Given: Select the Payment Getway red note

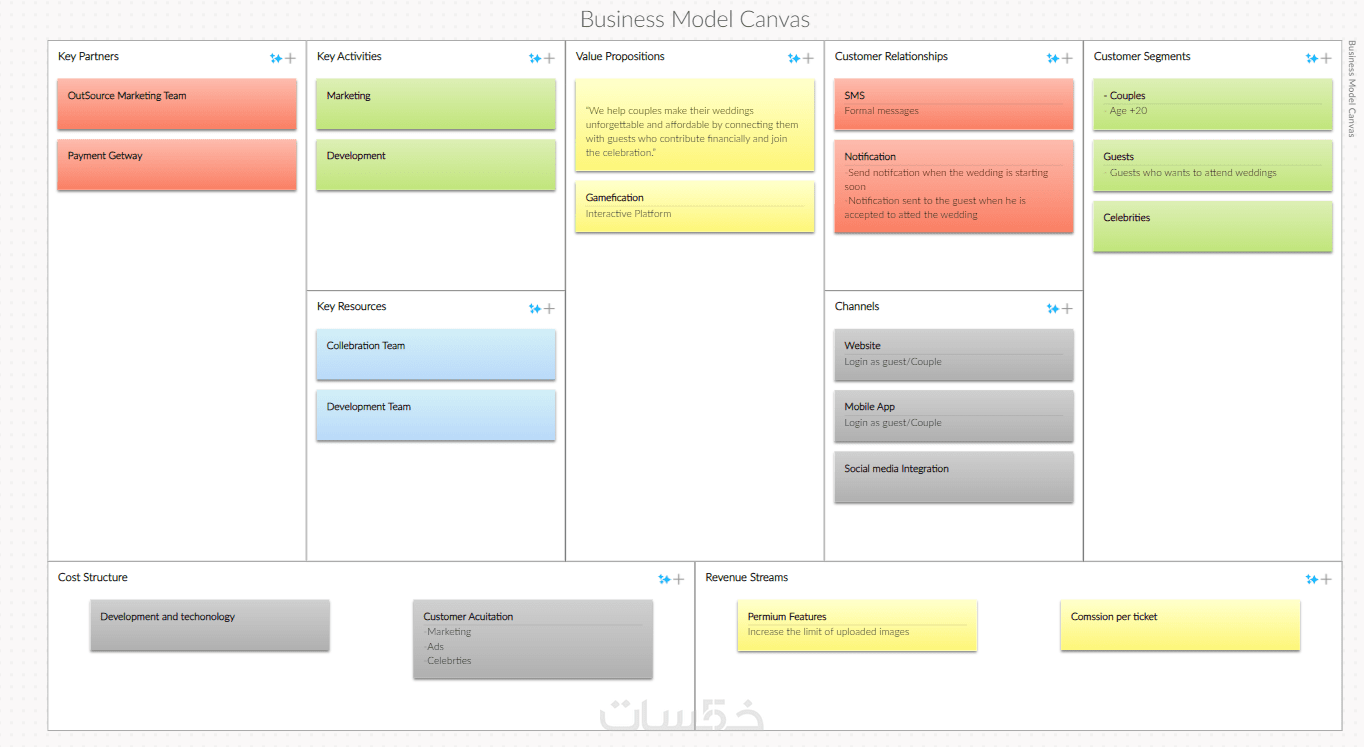Looking at the screenshot, I should coord(177,164).
